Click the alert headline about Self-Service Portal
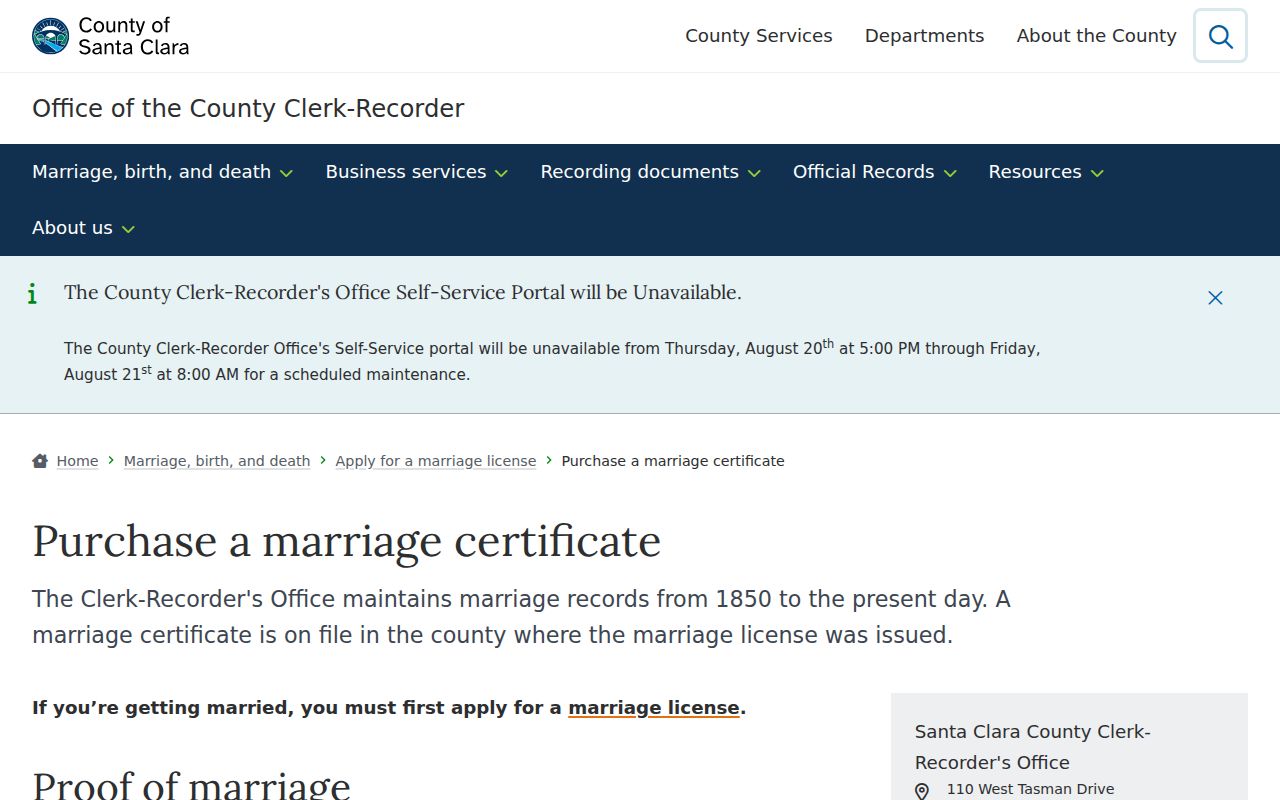This screenshot has height=800, width=1280. pos(403,293)
